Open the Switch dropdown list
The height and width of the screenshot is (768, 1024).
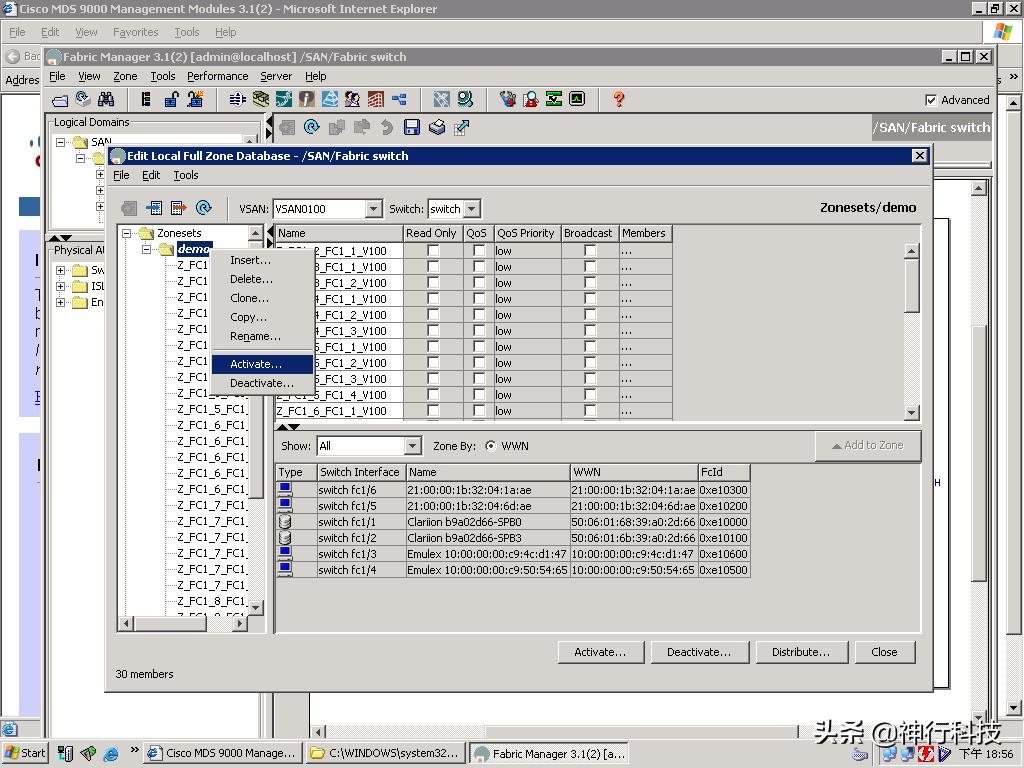[x=472, y=209]
